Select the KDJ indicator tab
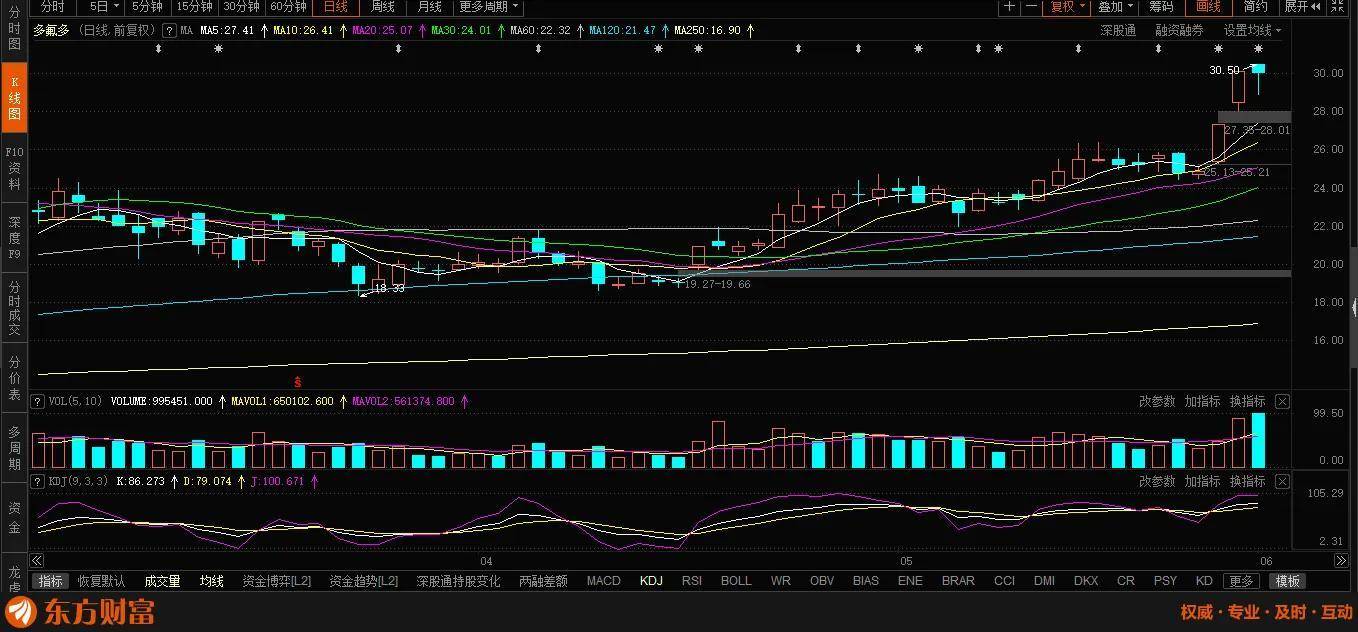Screen dimensions: 1358x632 tap(651, 581)
